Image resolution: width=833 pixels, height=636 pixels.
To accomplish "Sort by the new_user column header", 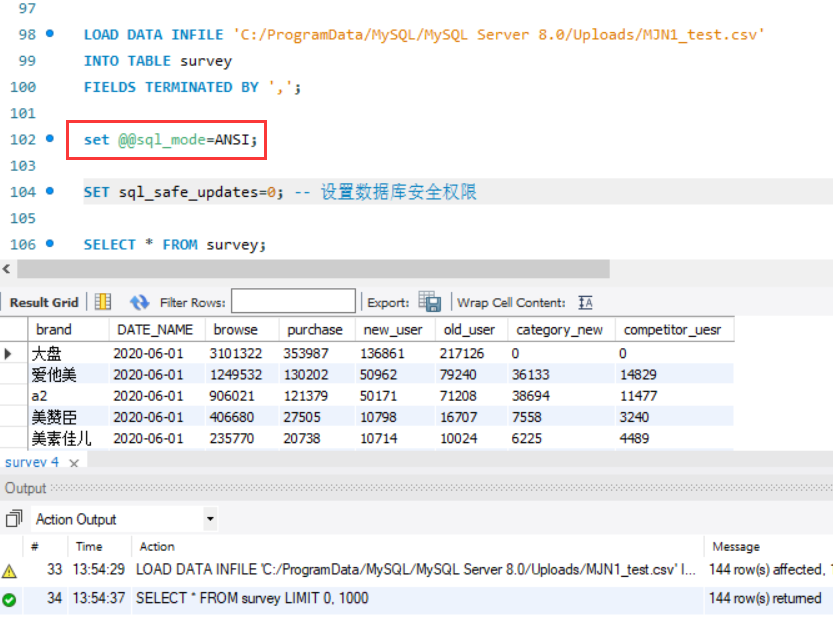I will (x=395, y=330).
